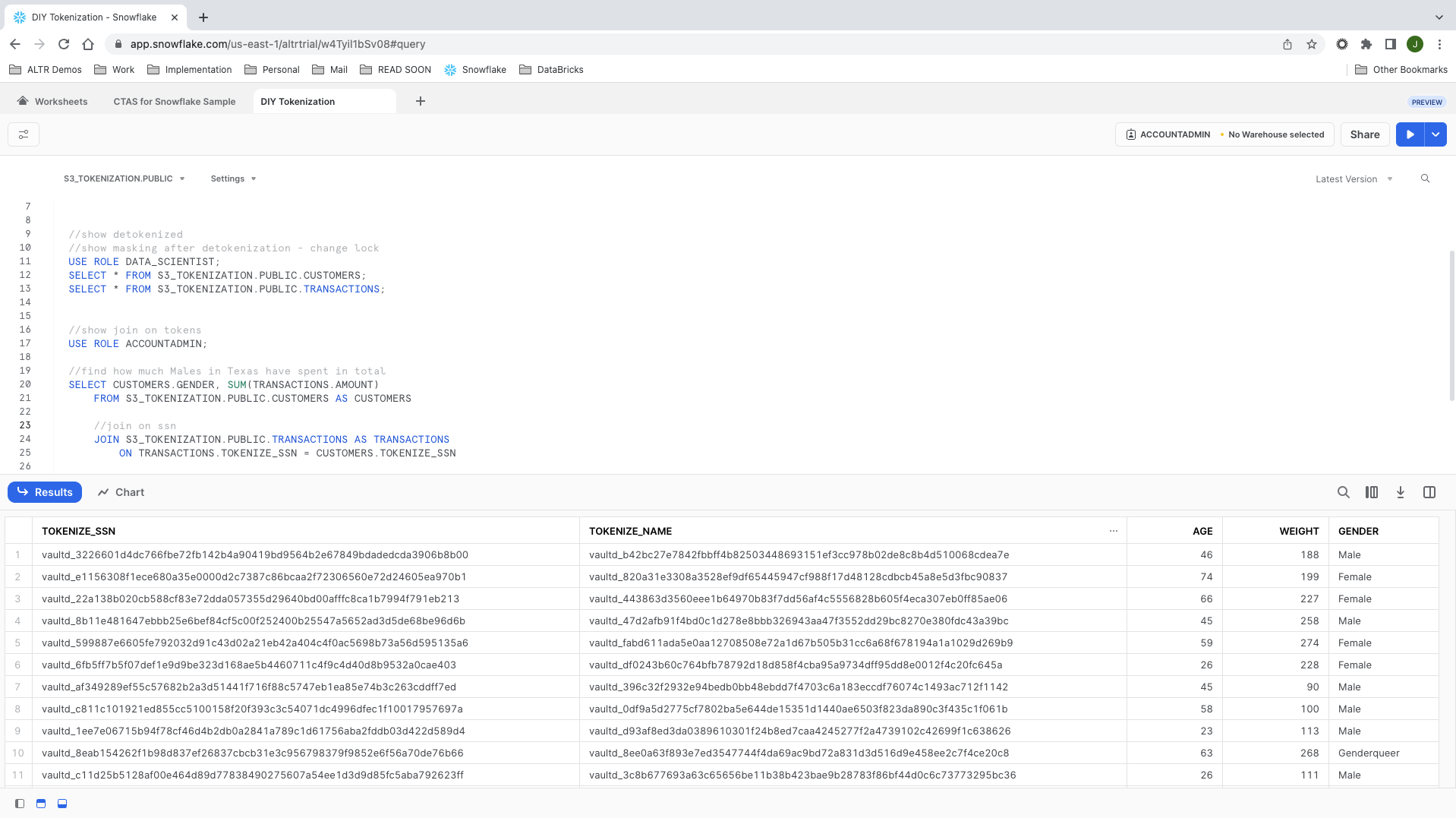
Task: Open run options dropdown arrow
Action: [1436, 134]
